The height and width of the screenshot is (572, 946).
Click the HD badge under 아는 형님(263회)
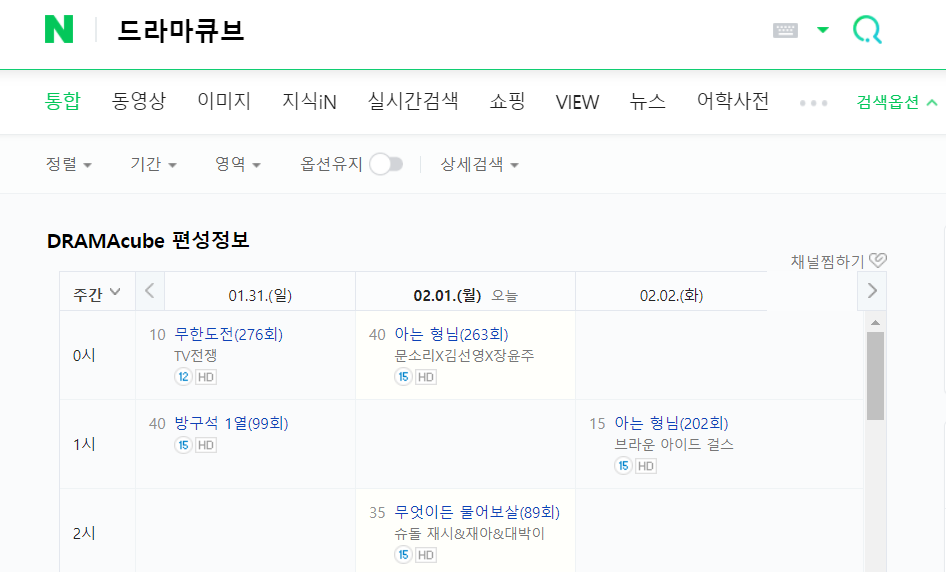426,377
